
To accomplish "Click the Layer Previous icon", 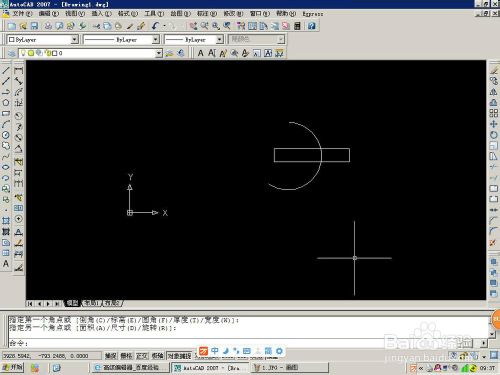I will (x=181, y=53).
